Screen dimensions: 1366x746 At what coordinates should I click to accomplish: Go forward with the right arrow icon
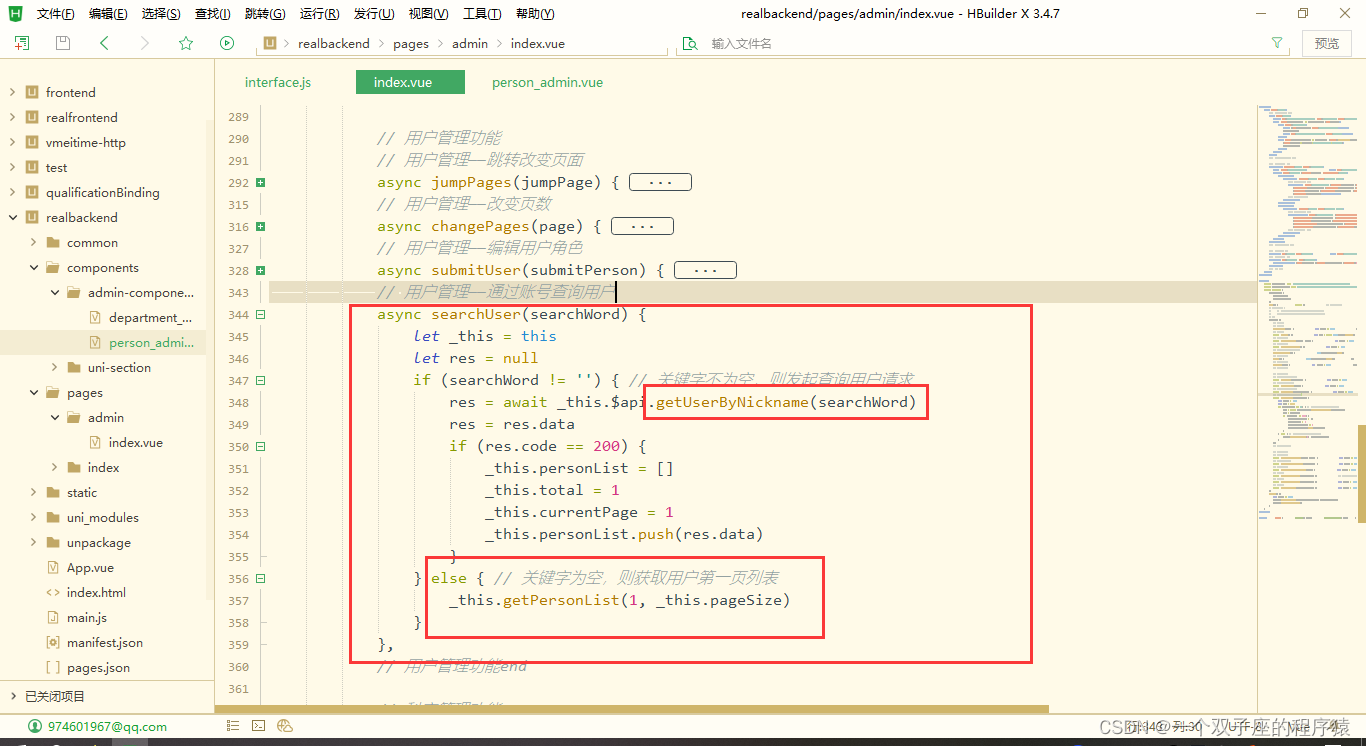(145, 43)
